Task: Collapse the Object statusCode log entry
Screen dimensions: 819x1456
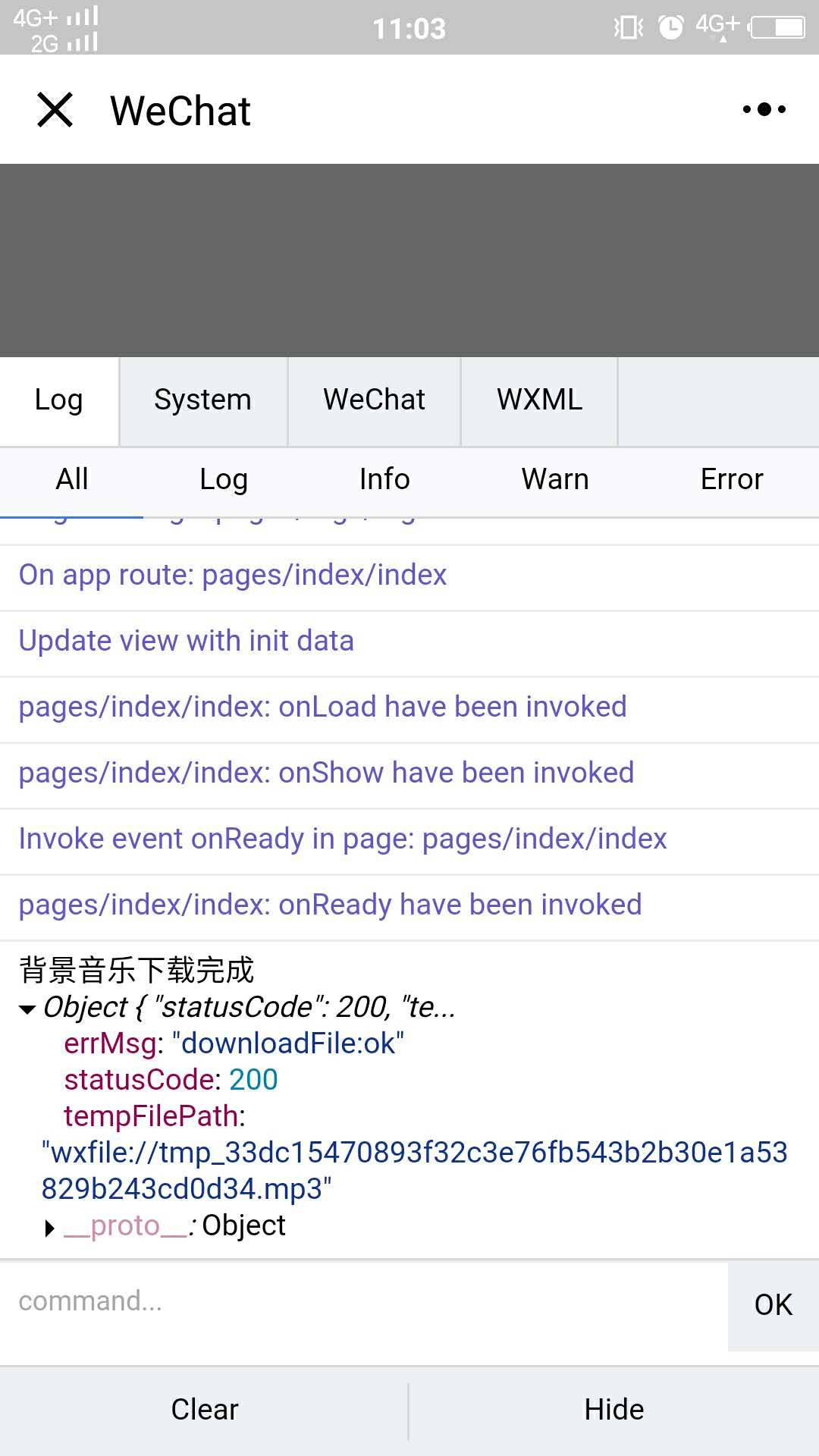Action: 27,1009
